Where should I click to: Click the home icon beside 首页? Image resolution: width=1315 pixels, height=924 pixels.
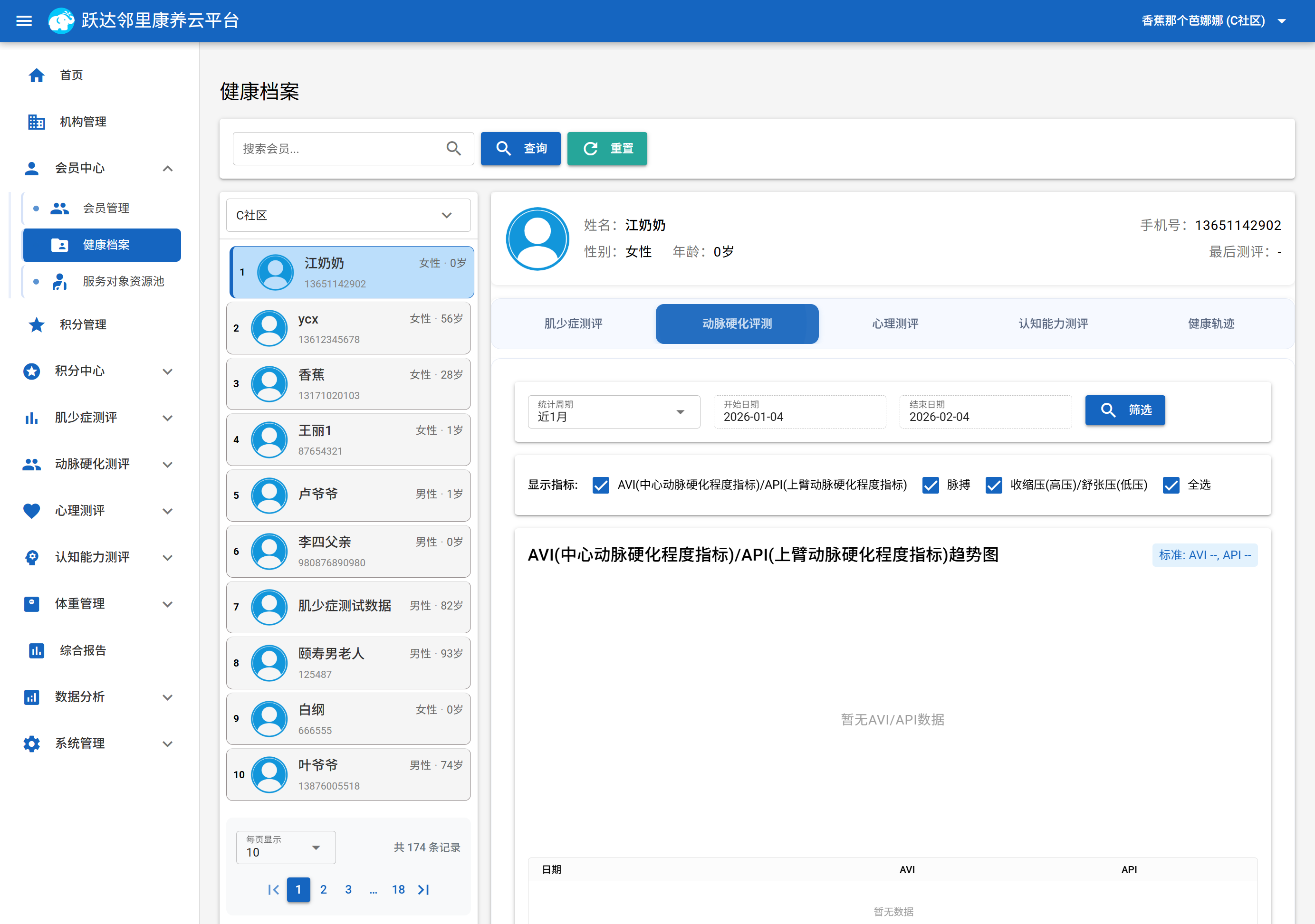37,75
